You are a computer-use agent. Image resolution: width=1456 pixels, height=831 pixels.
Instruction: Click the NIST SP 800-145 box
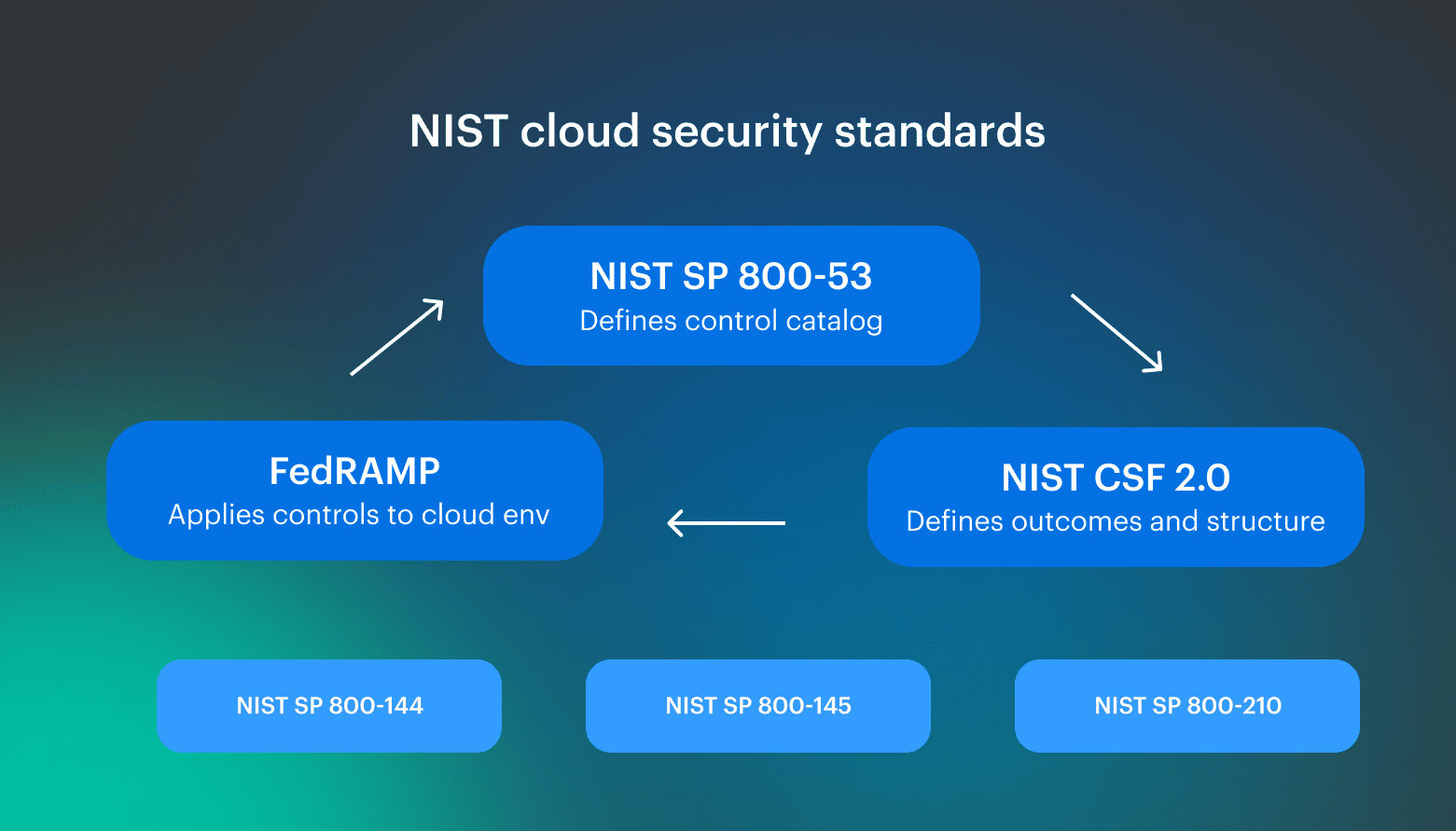758,706
